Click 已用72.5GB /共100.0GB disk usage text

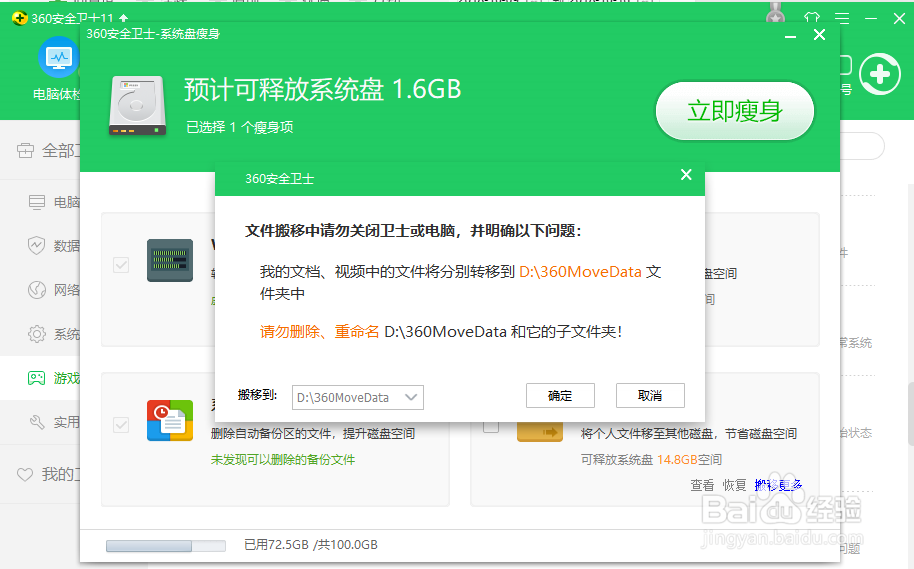[311, 545]
